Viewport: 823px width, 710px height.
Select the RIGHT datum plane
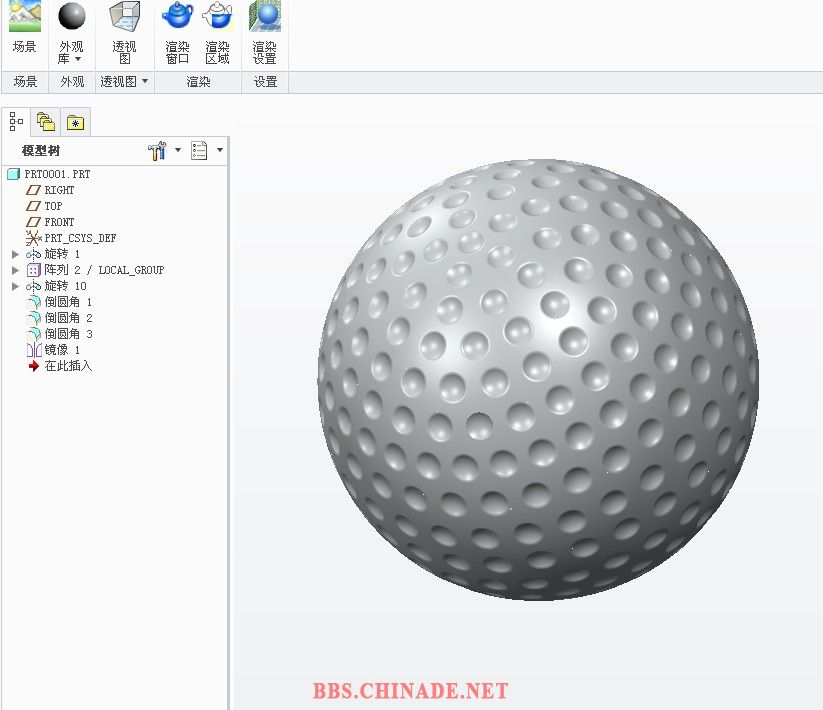[59, 190]
